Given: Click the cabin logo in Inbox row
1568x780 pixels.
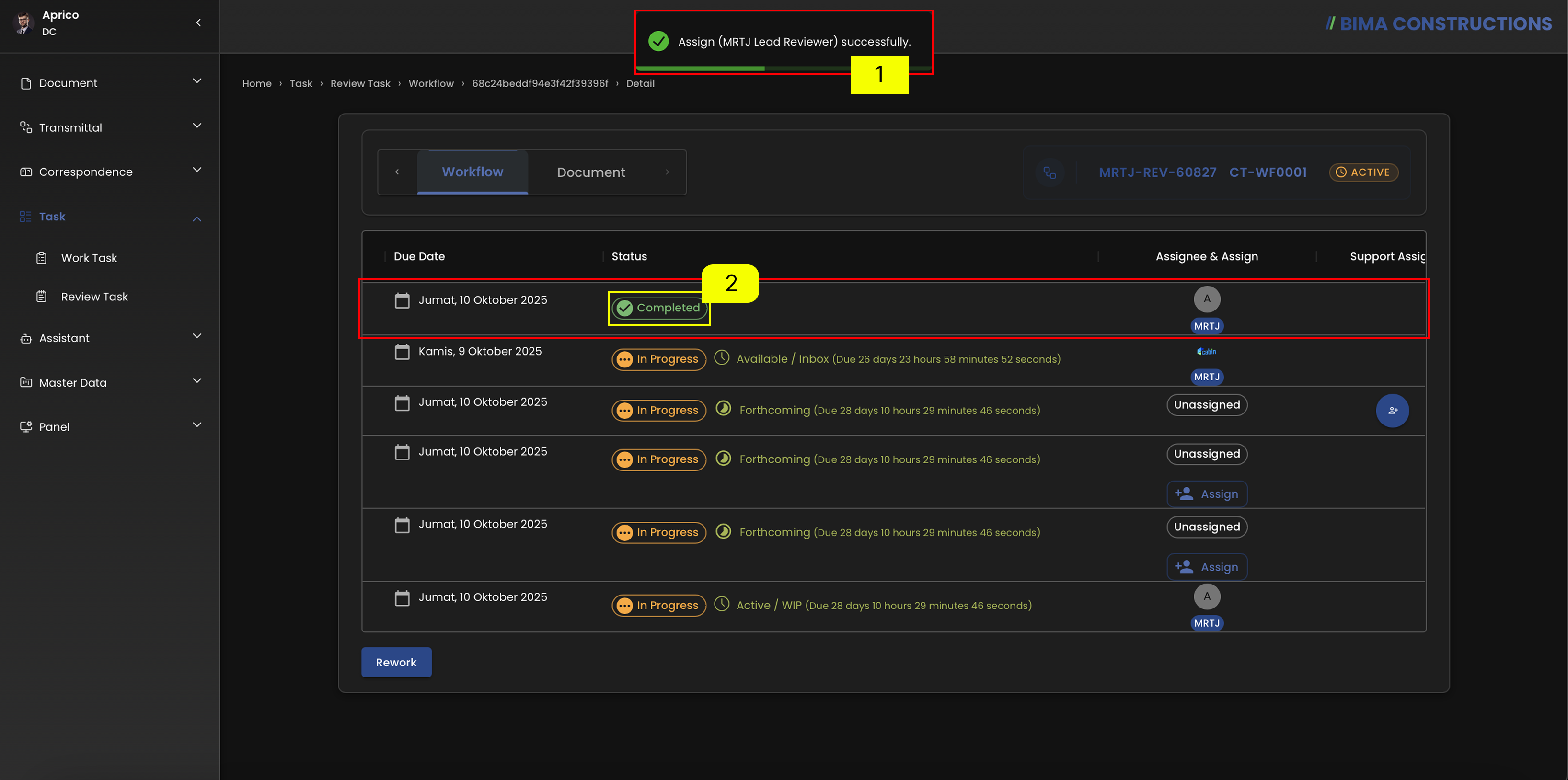Looking at the screenshot, I should point(1207,351).
